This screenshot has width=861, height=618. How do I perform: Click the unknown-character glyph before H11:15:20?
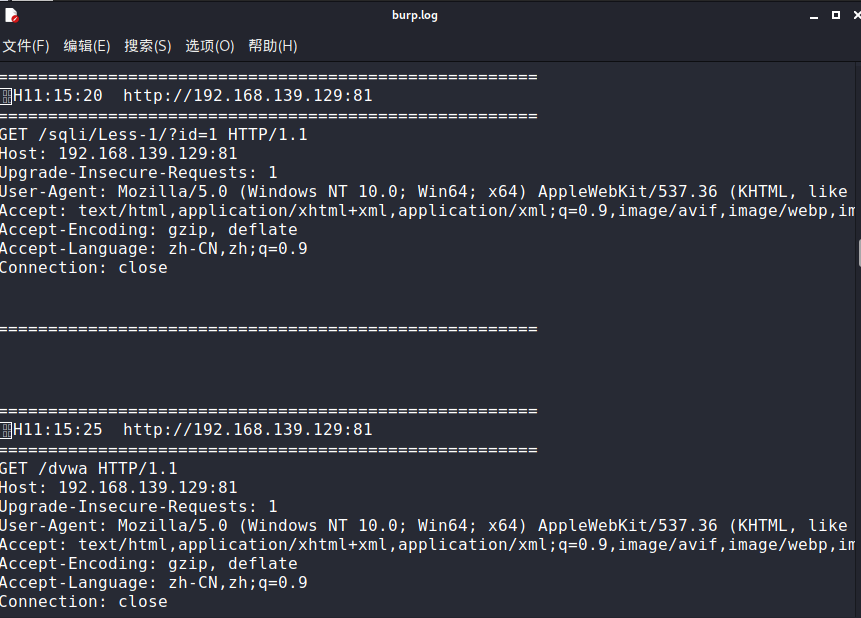point(6,97)
